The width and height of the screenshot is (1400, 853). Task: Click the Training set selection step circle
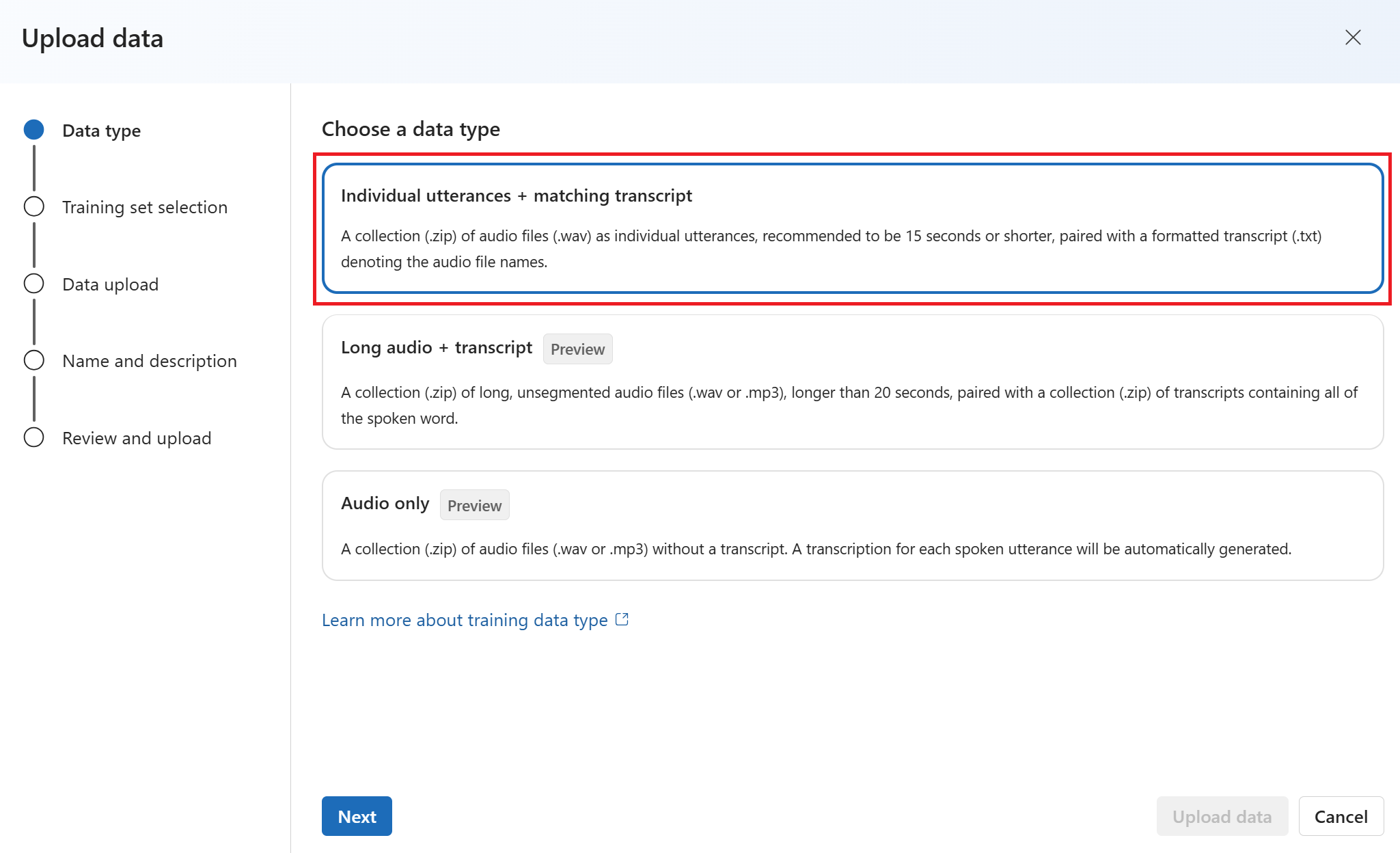pos(33,206)
